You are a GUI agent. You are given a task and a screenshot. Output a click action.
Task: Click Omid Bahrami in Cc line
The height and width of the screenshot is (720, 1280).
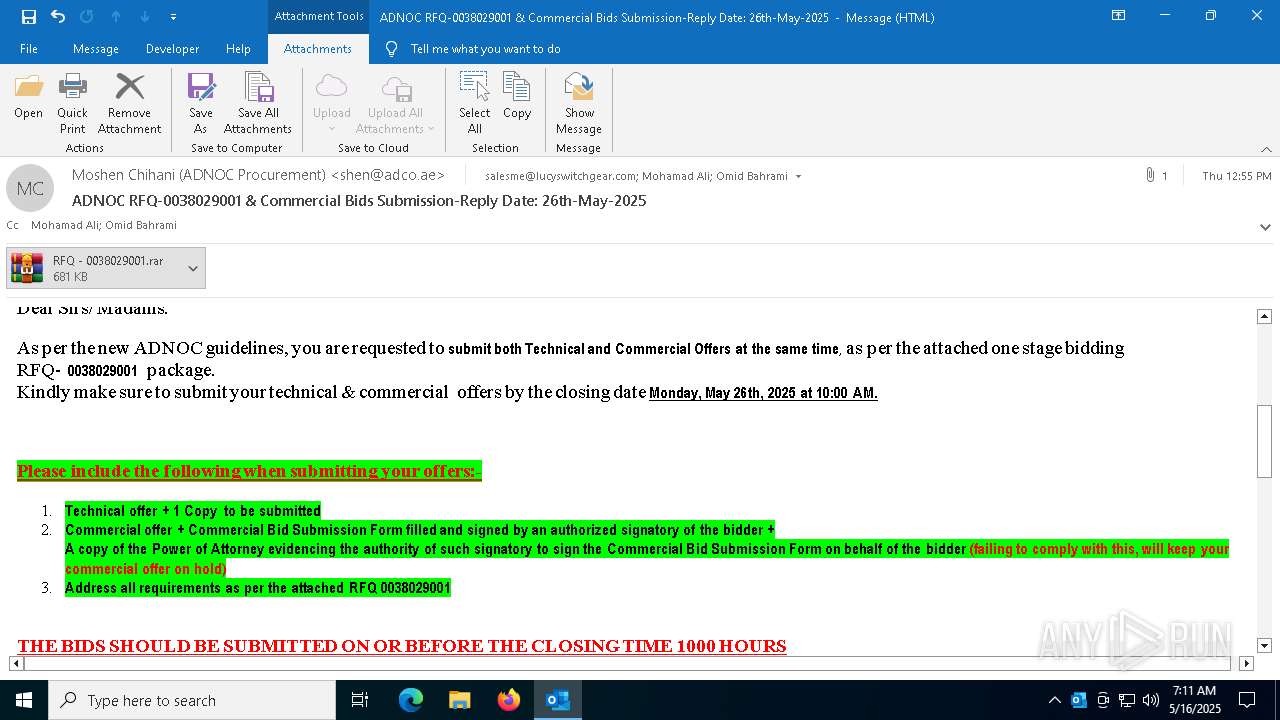coord(140,225)
